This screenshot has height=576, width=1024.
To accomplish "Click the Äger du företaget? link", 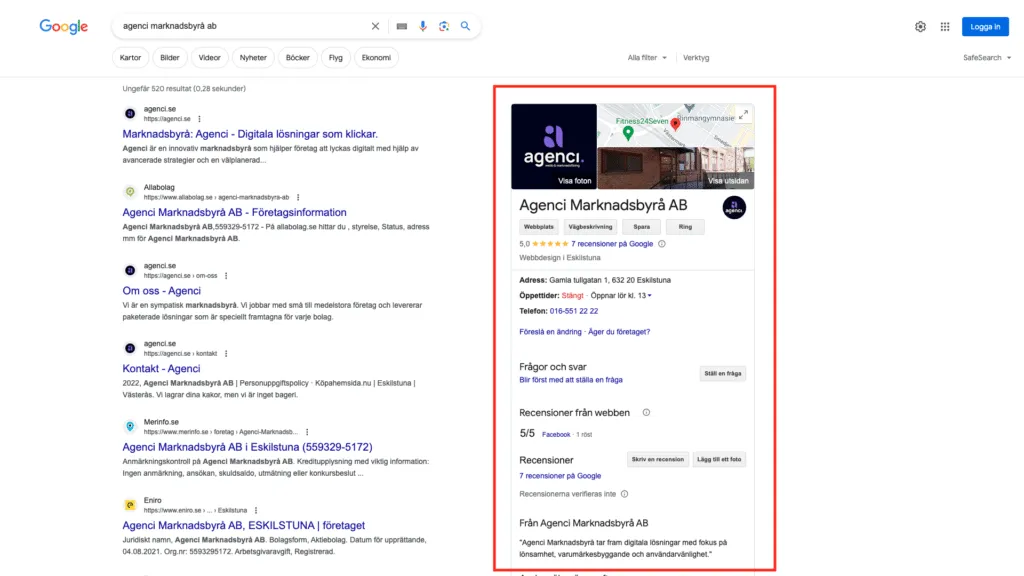I will (x=619, y=332).
